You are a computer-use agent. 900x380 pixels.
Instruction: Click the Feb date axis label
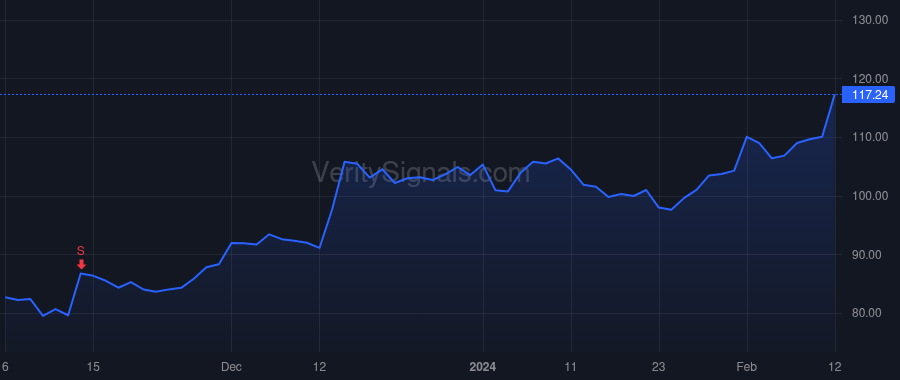point(747,366)
